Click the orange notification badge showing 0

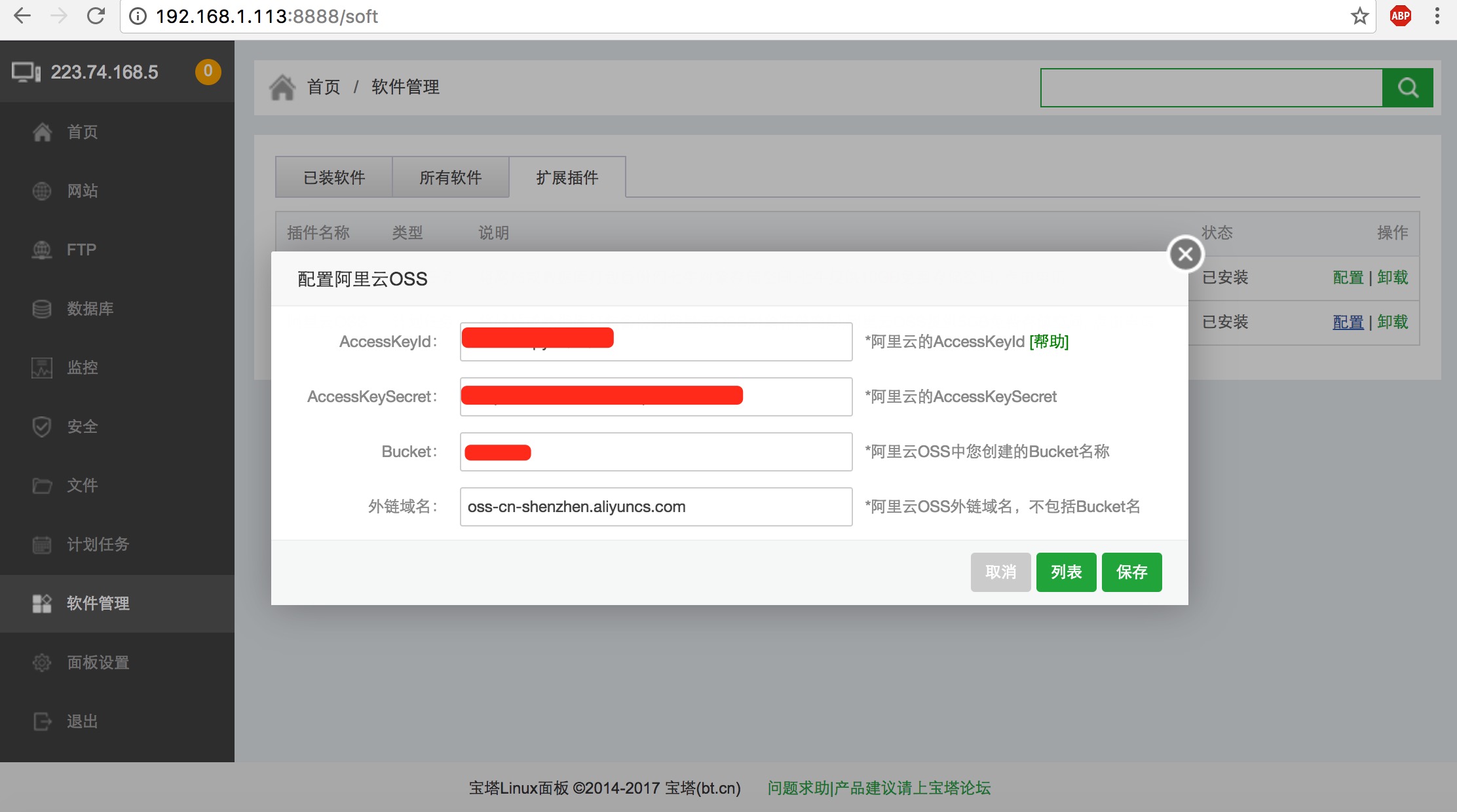coord(208,71)
